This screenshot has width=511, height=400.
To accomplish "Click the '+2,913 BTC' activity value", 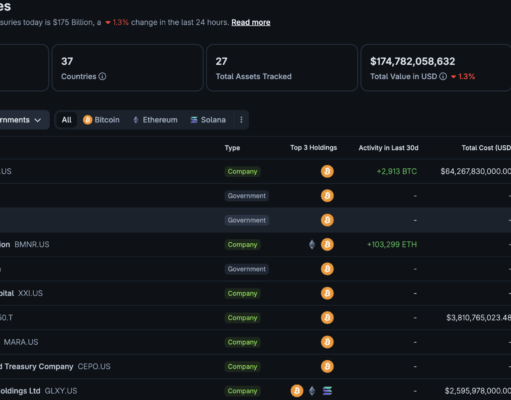I will pyautogui.click(x=397, y=171).
